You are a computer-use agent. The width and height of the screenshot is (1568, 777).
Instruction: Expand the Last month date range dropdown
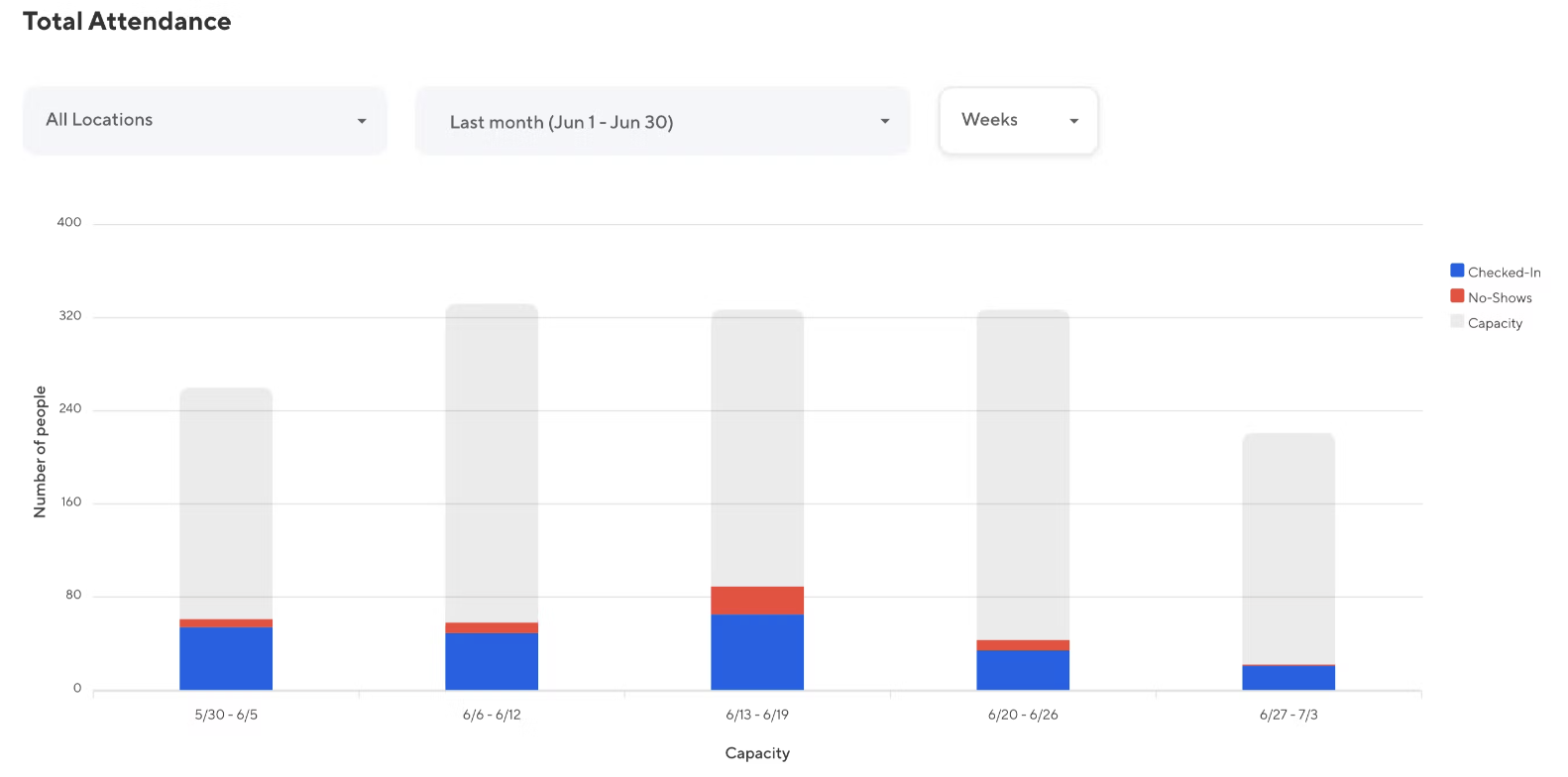point(662,122)
